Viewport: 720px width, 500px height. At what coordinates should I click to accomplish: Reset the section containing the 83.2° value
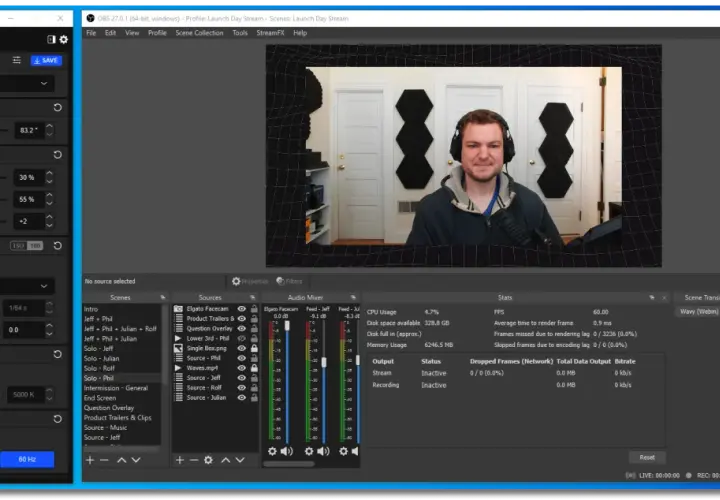coord(57,107)
